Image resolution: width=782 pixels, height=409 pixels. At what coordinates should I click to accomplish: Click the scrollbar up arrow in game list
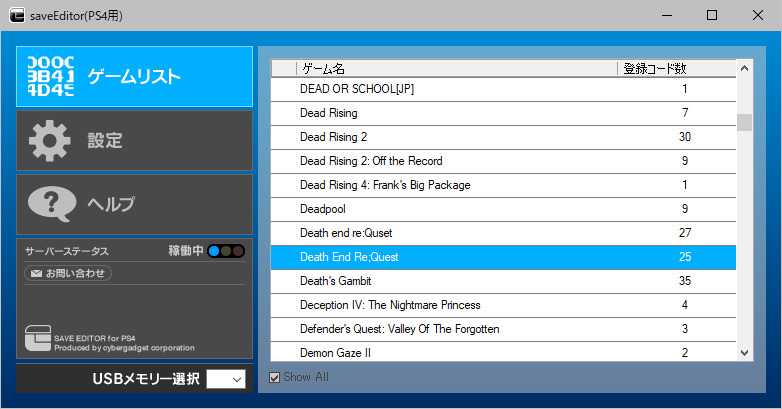pyautogui.click(x=744, y=69)
